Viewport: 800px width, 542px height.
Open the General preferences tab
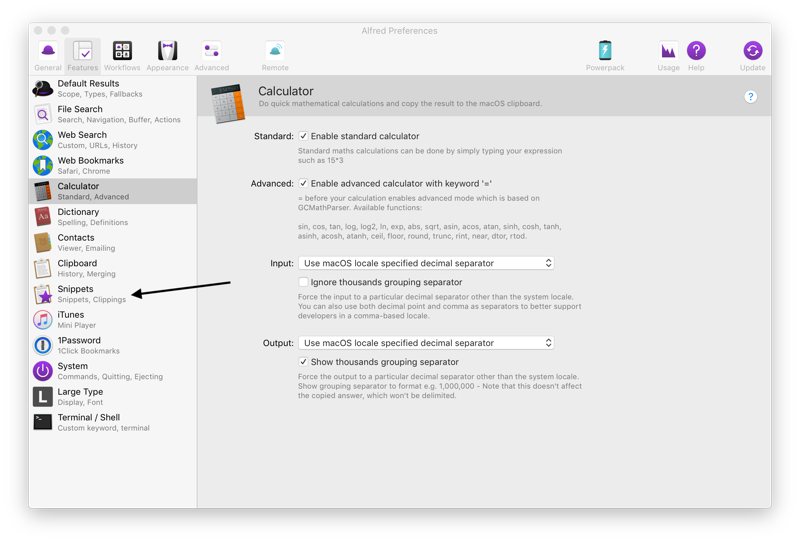tap(48, 56)
